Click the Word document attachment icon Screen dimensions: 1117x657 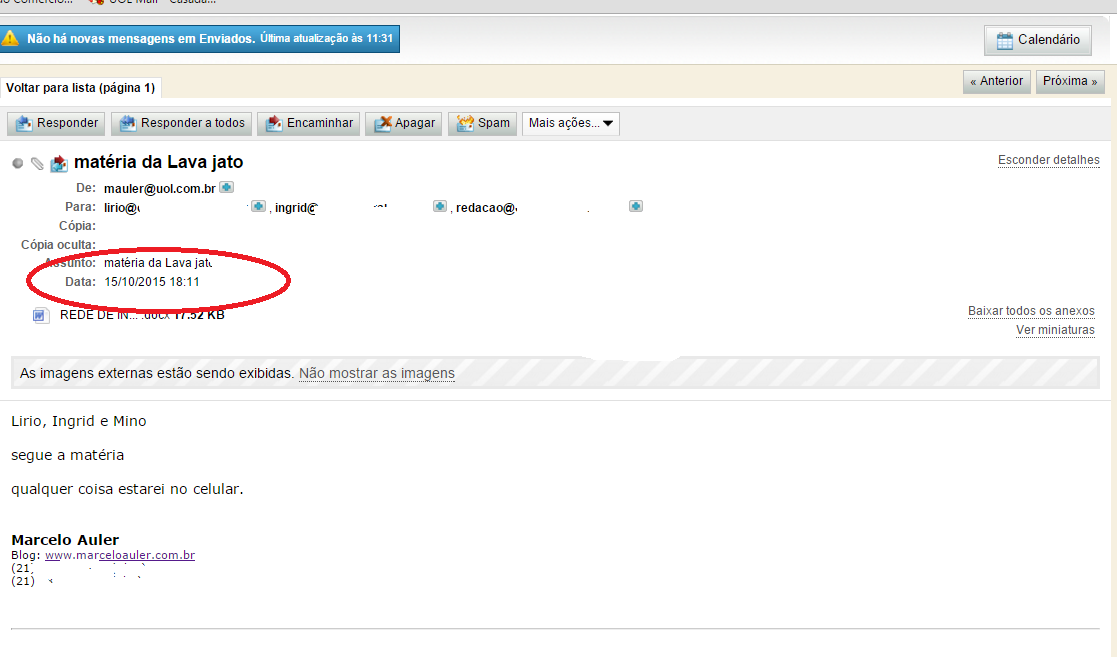point(41,315)
